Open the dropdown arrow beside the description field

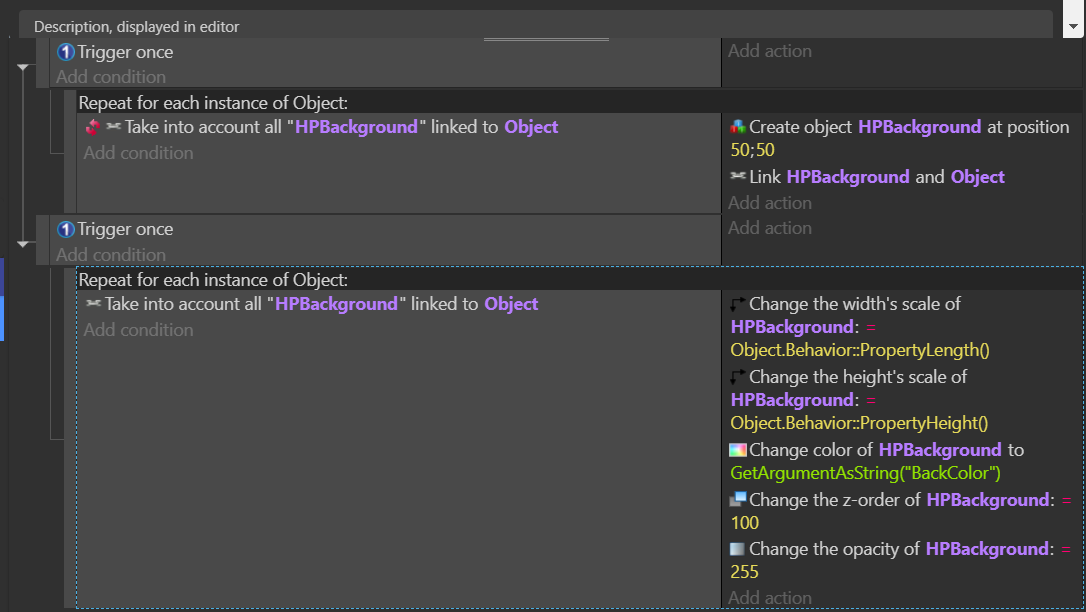tap(1073, 26)
